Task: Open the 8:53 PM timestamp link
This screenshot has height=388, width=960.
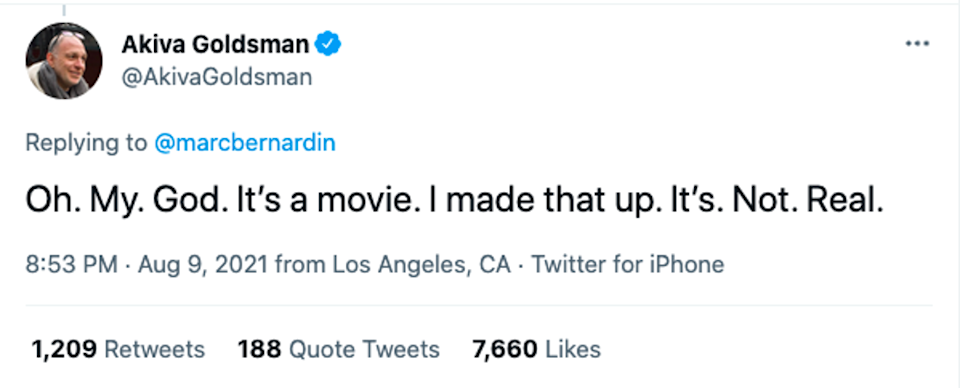Action: [72, 265]
